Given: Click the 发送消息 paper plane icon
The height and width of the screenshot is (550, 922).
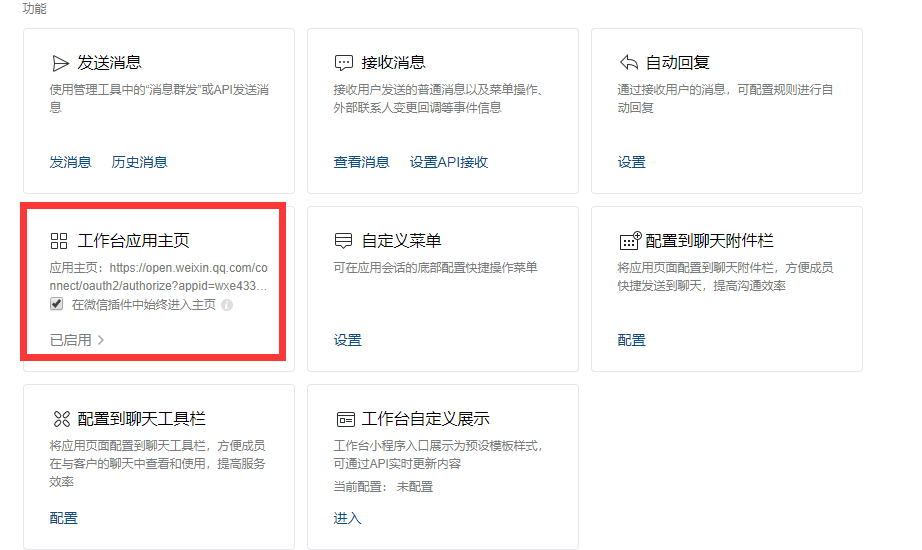Looking at the screenshot, I should pos(60,63).
